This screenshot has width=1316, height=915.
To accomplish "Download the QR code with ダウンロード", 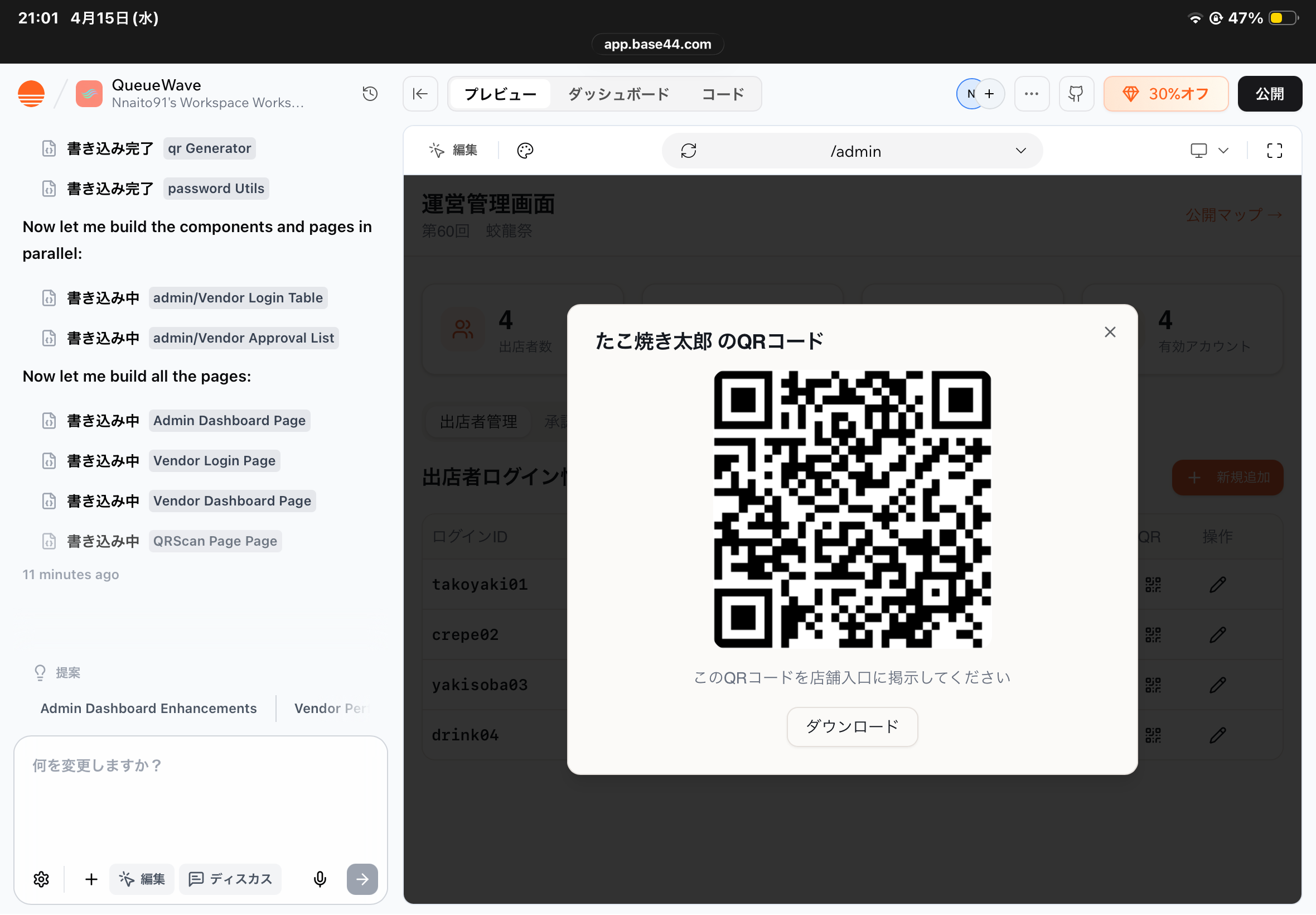I will pyautogui.click(x=852, y=726).
